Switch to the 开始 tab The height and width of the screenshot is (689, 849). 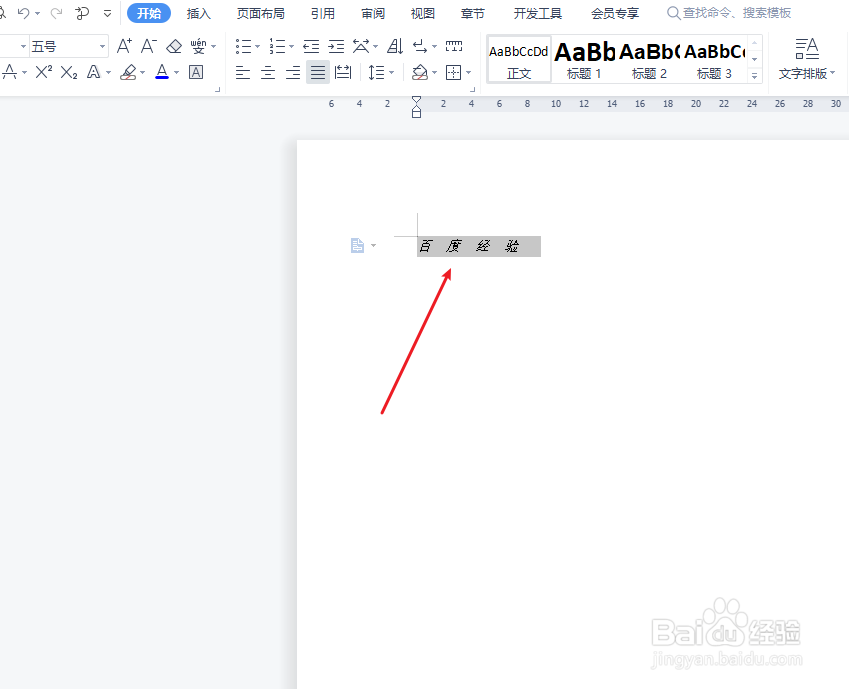coord(149,13)
